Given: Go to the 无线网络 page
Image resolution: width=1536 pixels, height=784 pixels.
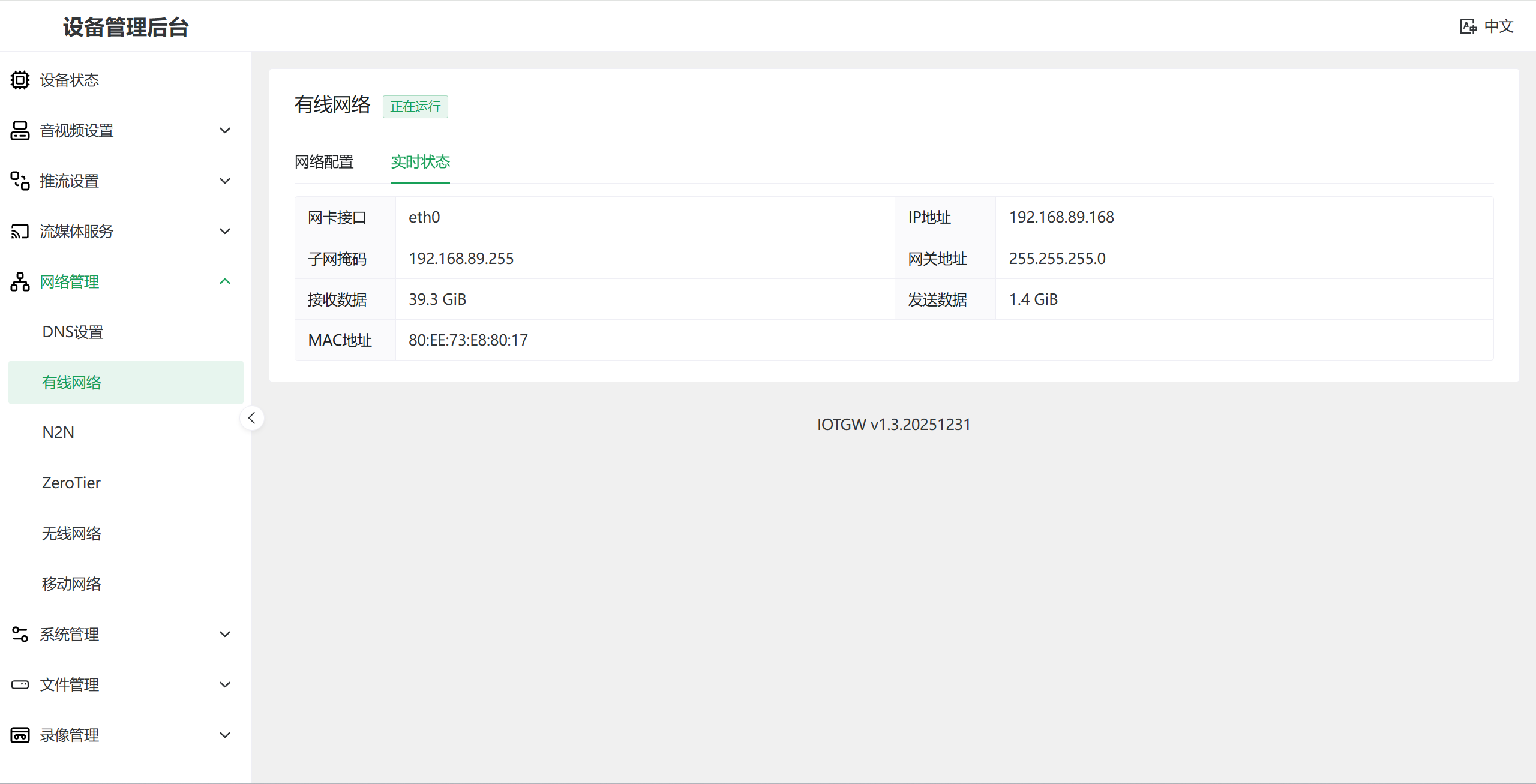Looking at the screenshot, I should tap(71, 533).
